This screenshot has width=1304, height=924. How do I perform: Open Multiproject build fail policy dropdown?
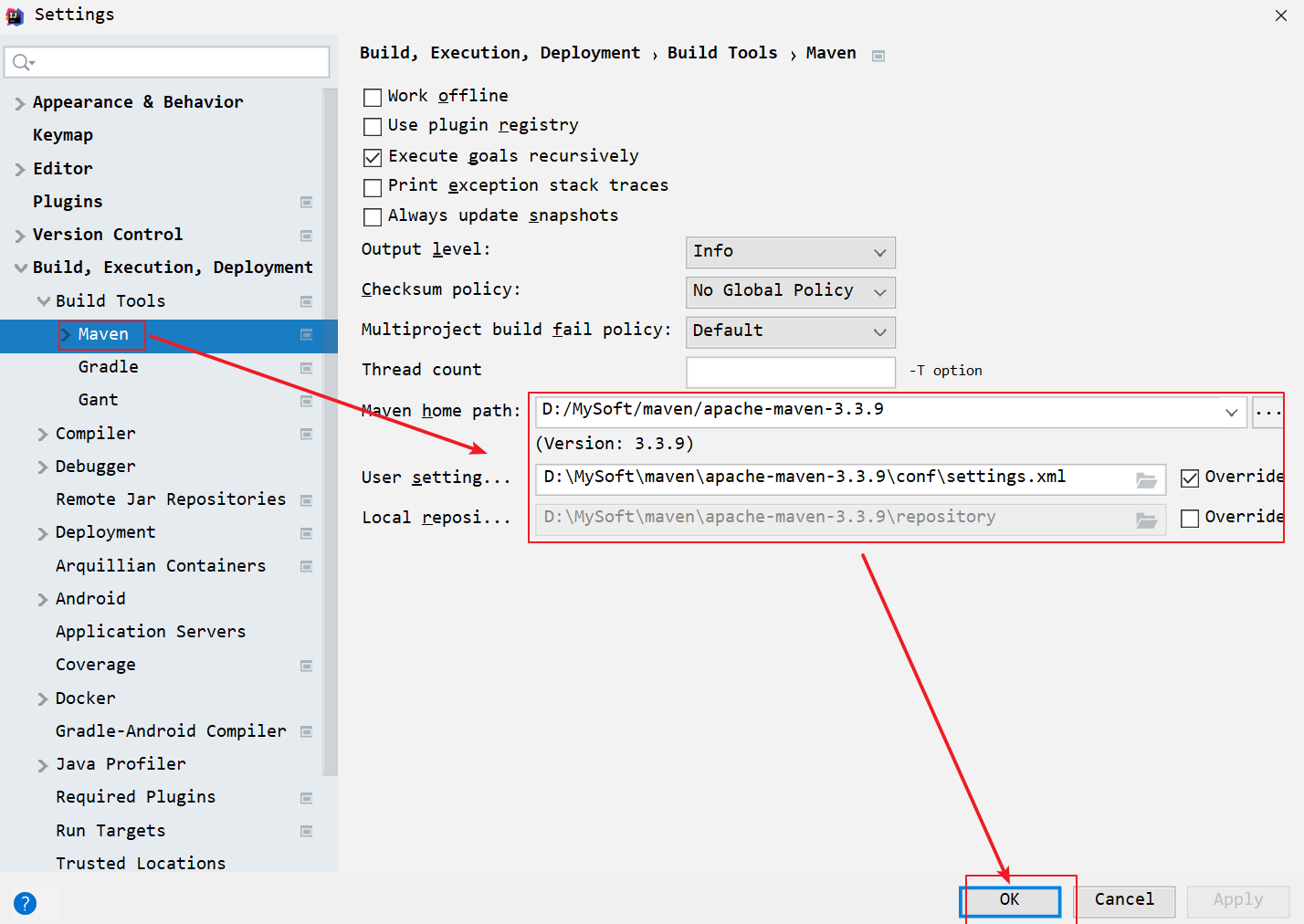[791, 331]
